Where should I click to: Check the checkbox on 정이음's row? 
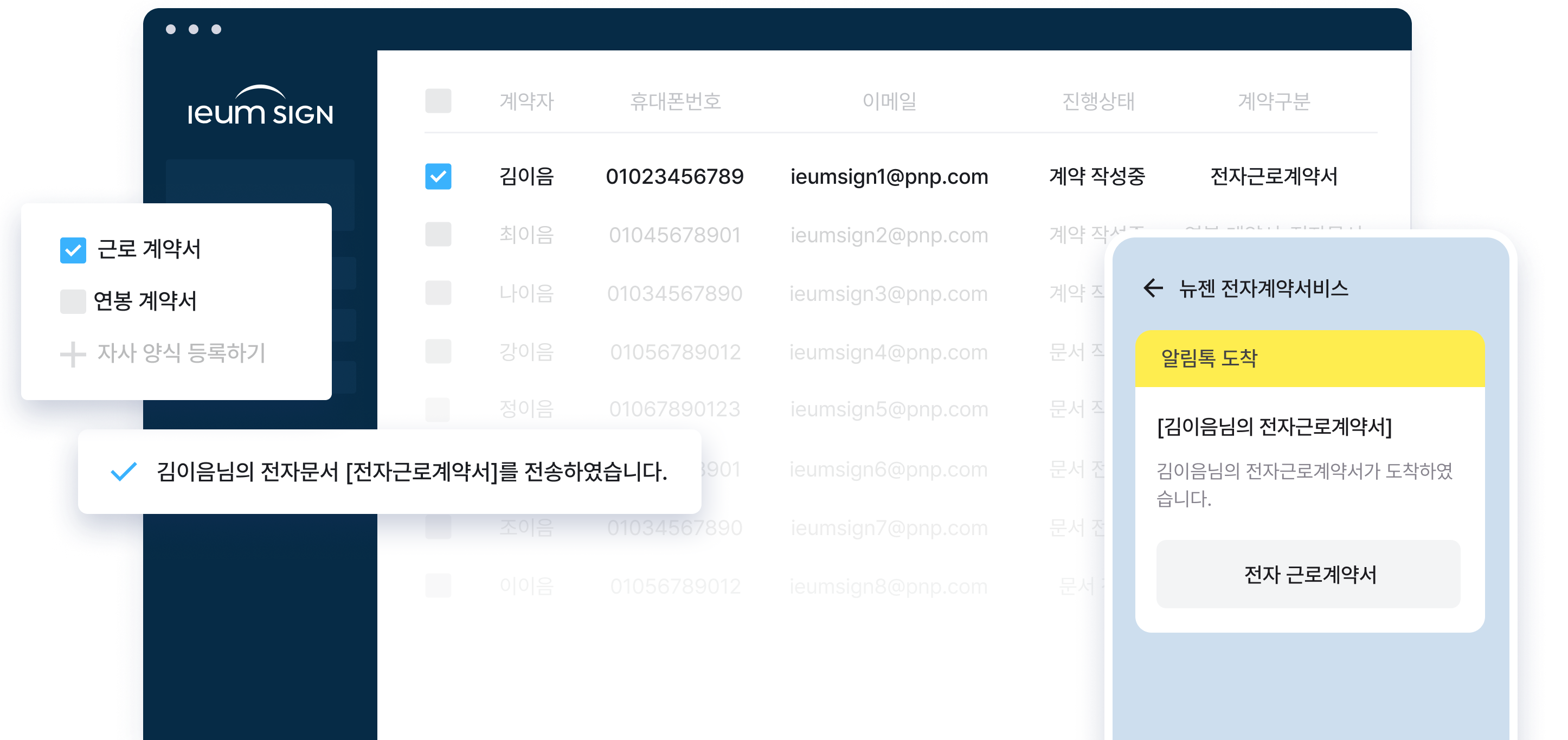coord(438,409)
